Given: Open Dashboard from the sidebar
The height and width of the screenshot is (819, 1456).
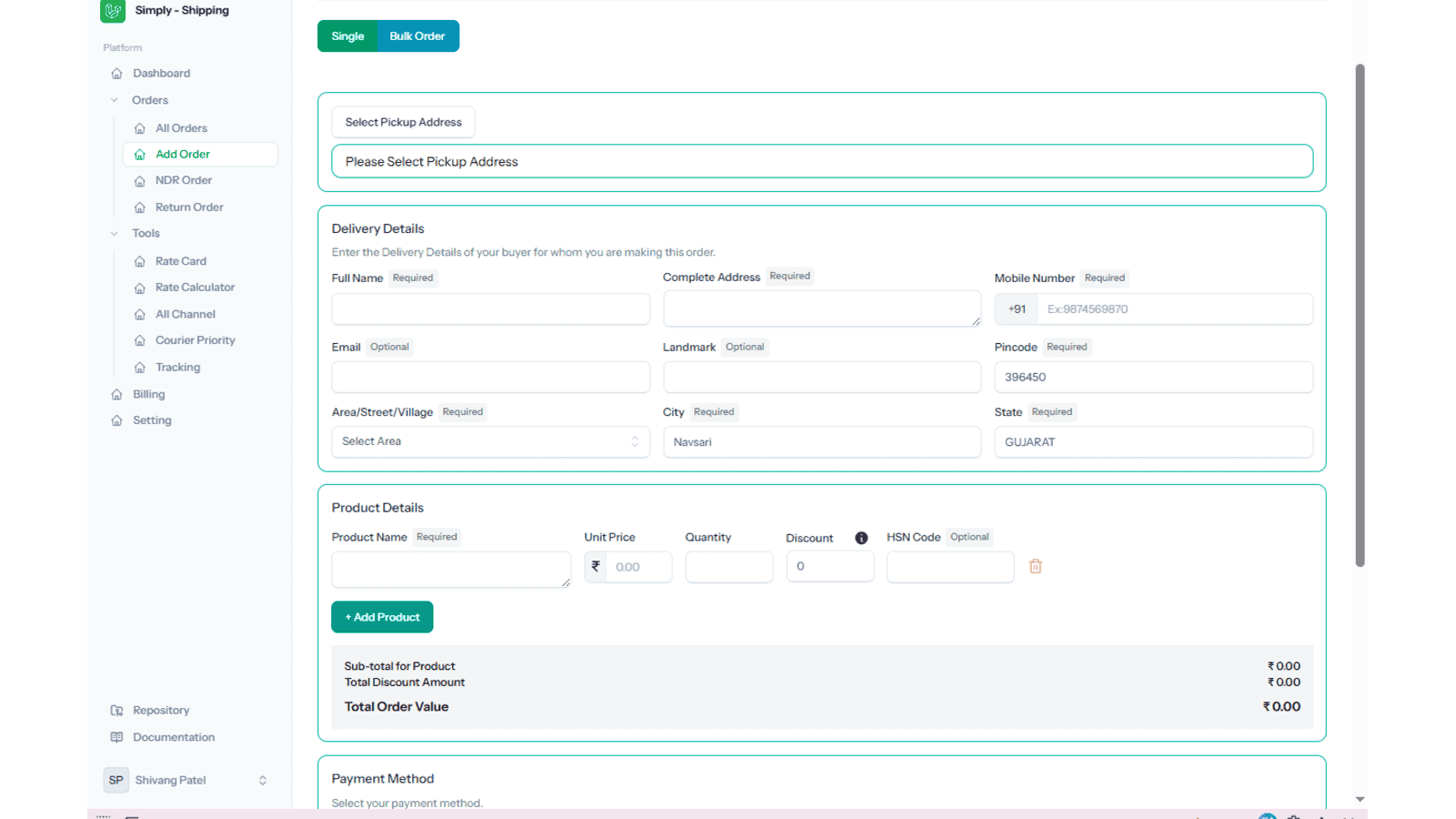Looking at the screenshot, I should tap(161, 73).
